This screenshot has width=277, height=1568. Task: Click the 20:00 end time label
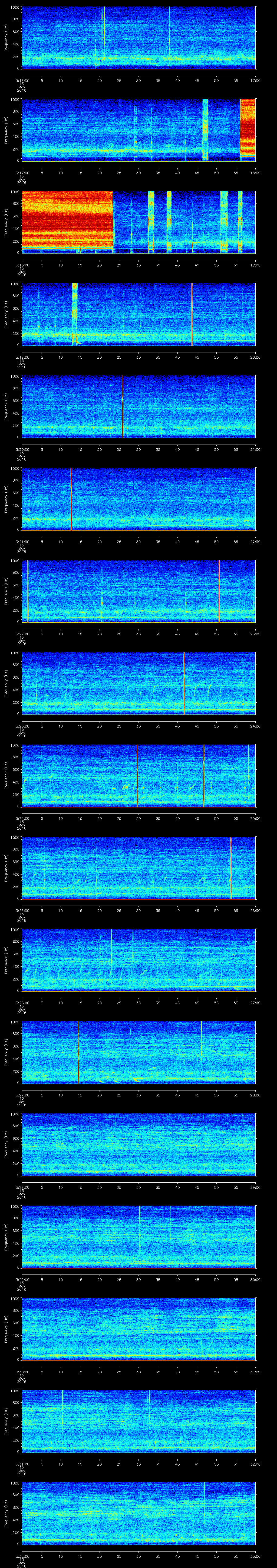256,357
